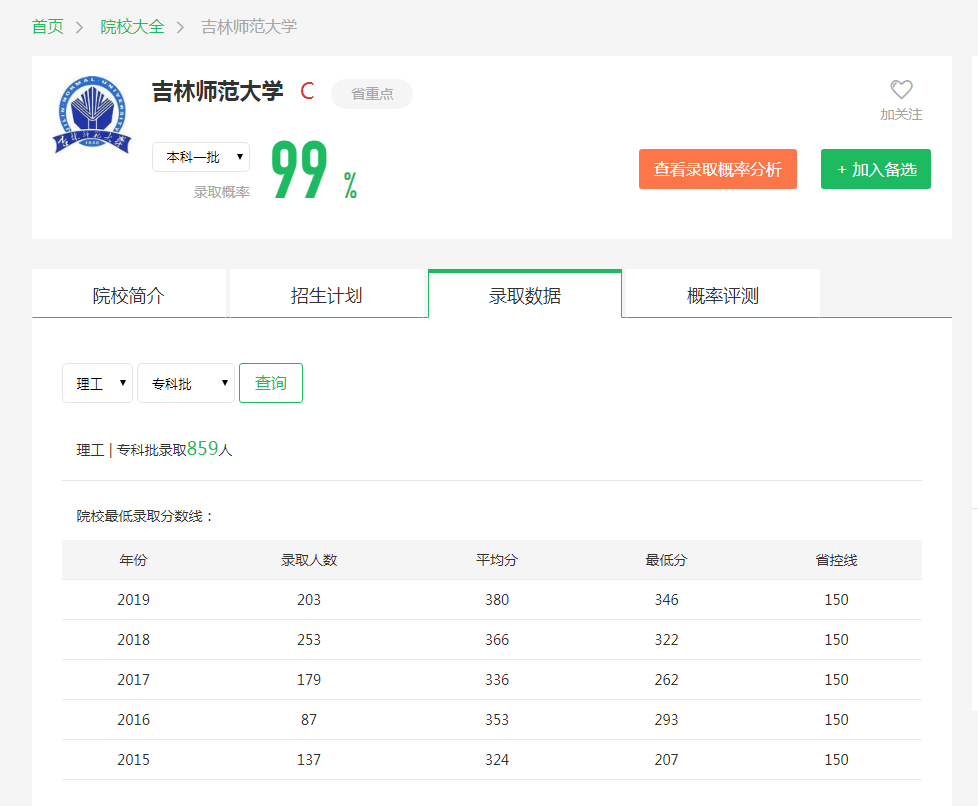The height and width of the screenshot is (806, 978).
Task: Open the 专科批 batch dropdown
Action: (186, 383)
